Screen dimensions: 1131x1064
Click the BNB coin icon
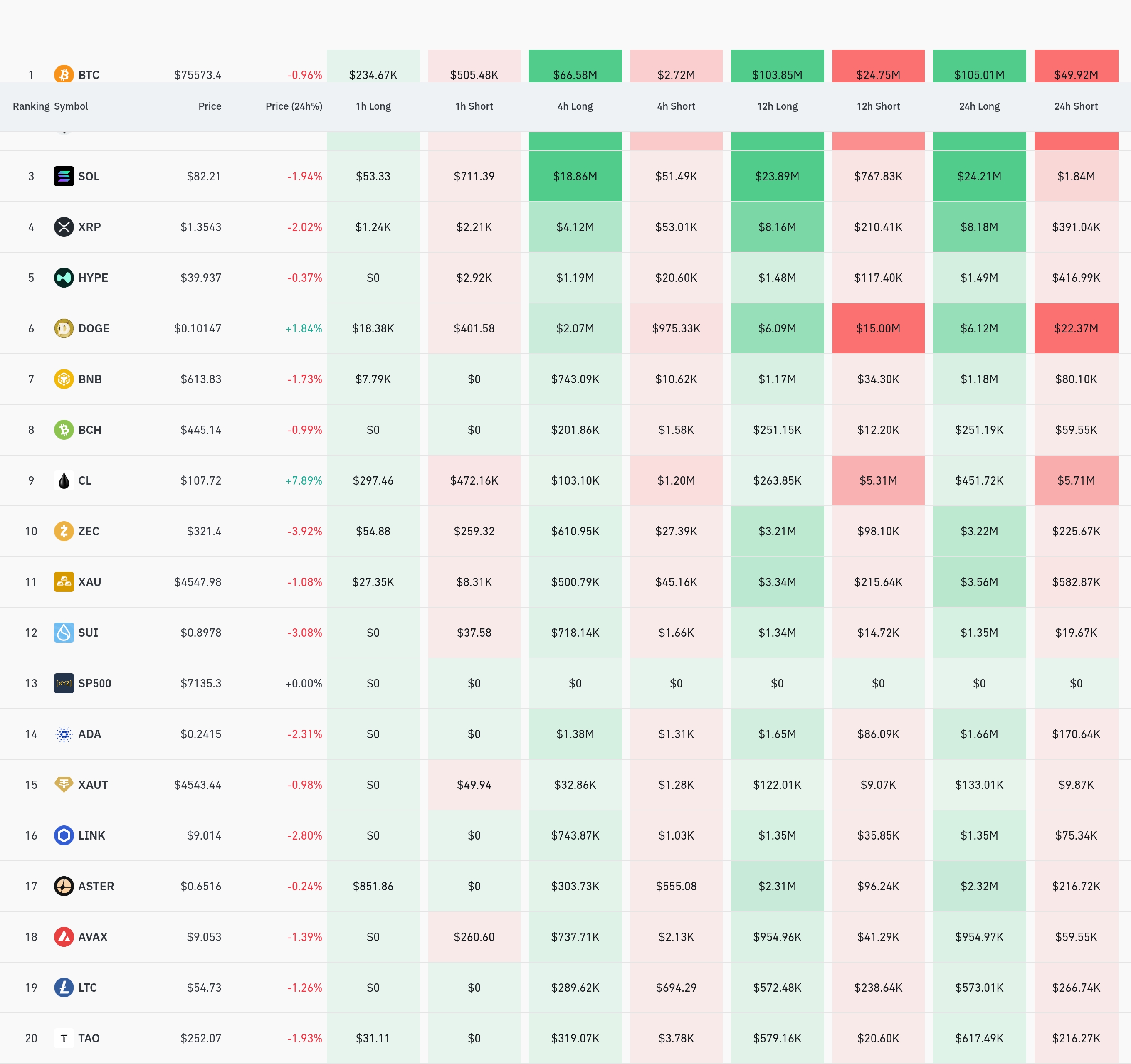pyautogui.click(x=64, y=379)
